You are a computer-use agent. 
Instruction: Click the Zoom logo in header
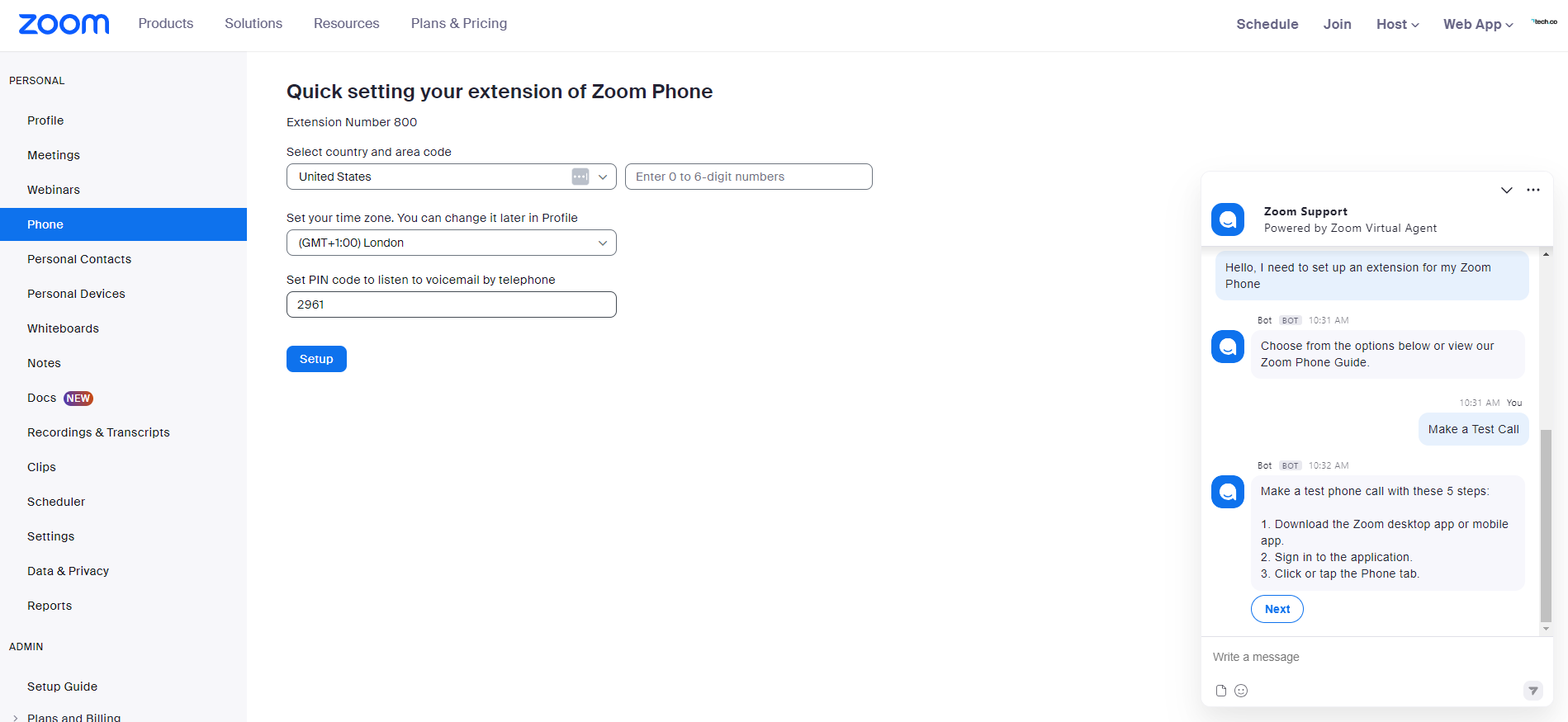point(64,24)
